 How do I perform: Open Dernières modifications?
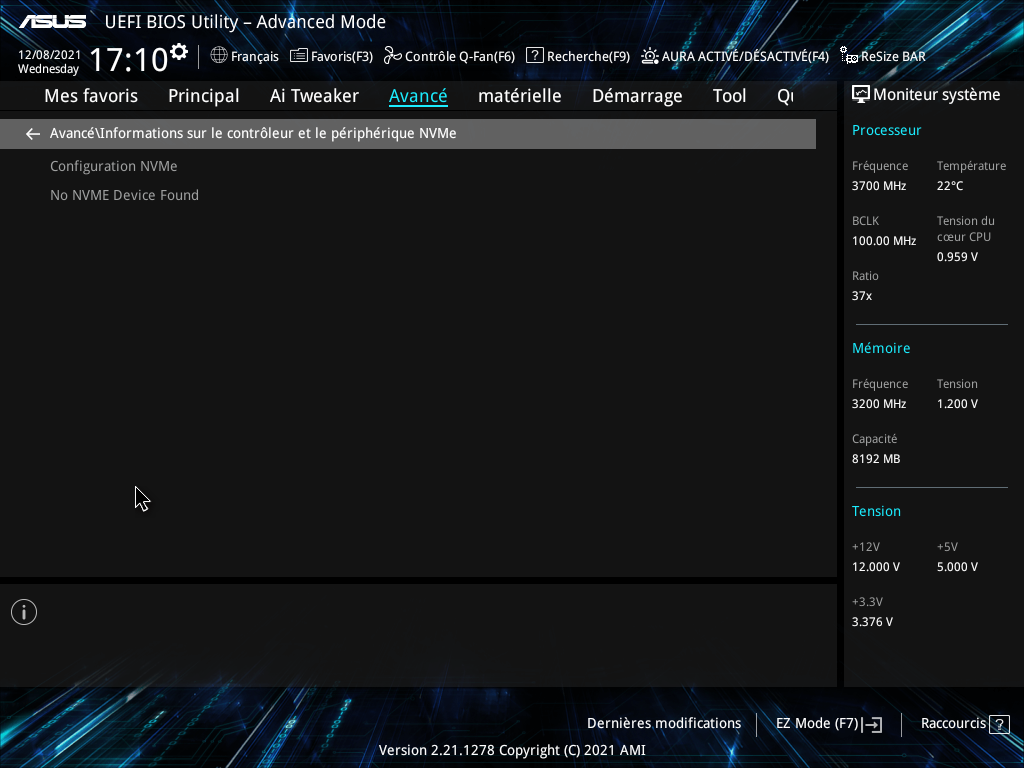tap(664, 724)
